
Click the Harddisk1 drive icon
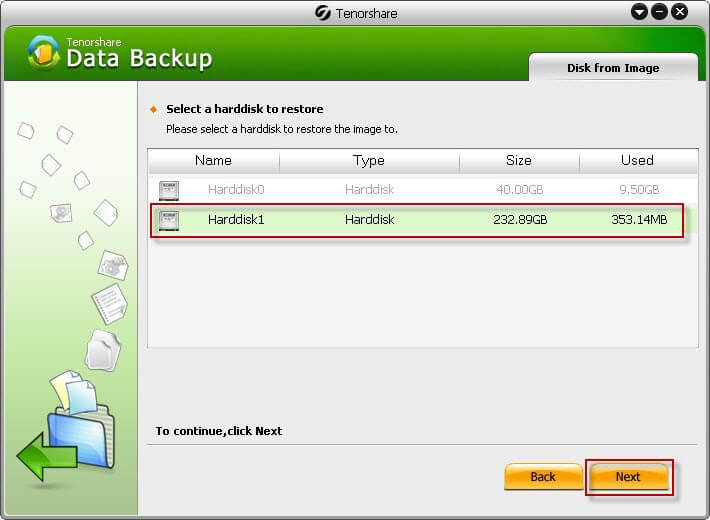click(169, 219)
